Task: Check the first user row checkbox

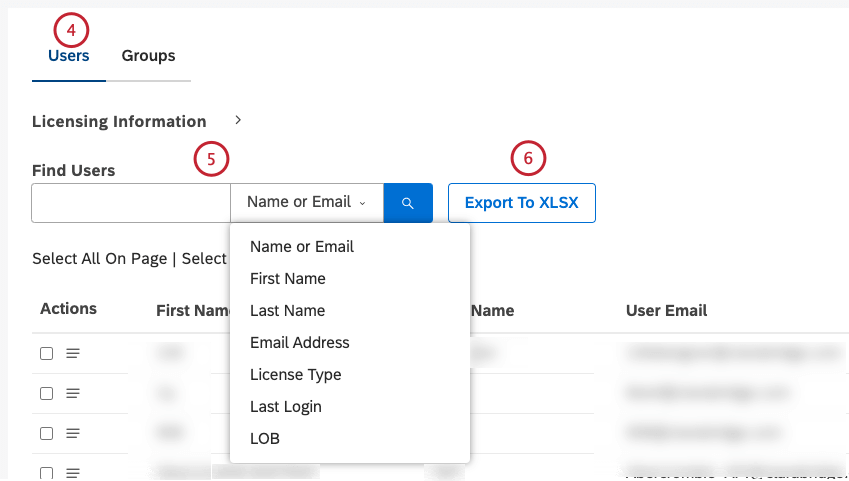Action: pyautogui.click(x=46, y=353)
